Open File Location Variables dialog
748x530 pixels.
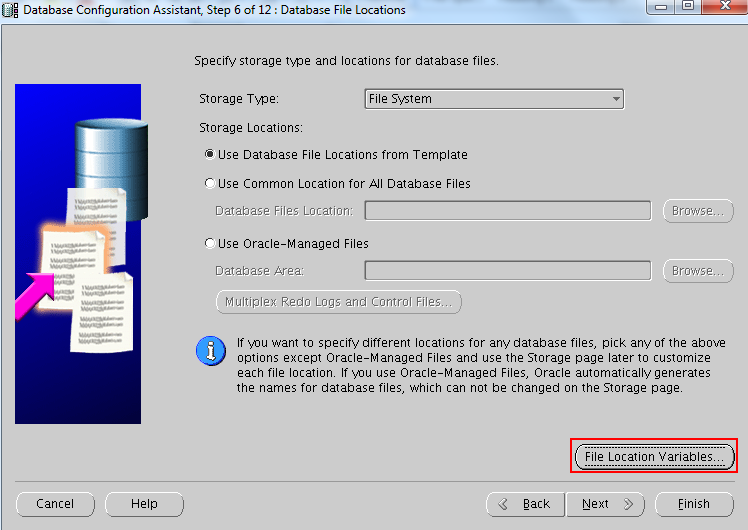654,457
